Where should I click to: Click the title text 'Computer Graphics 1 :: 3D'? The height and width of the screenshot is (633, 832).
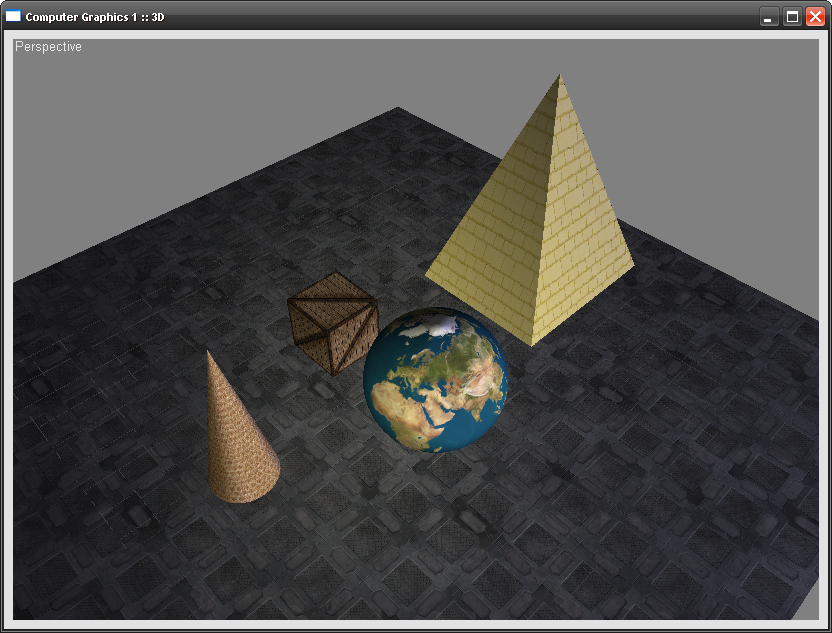tap(95, 17)
